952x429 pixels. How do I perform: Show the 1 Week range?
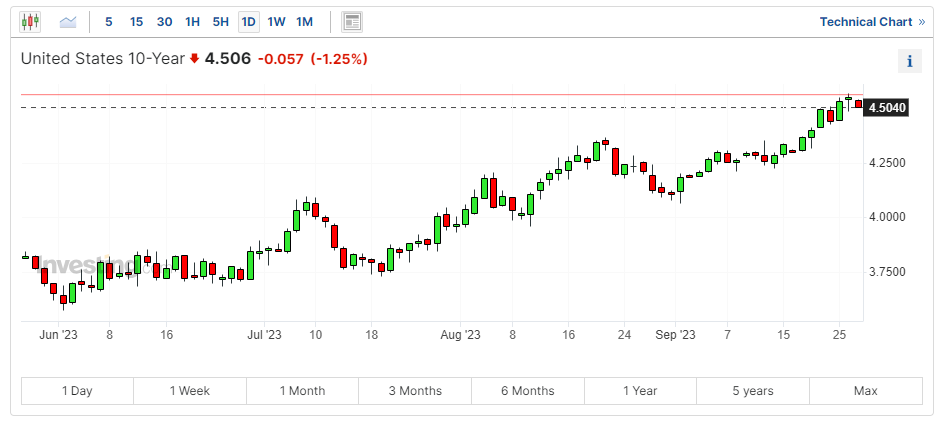pos(190,391)
